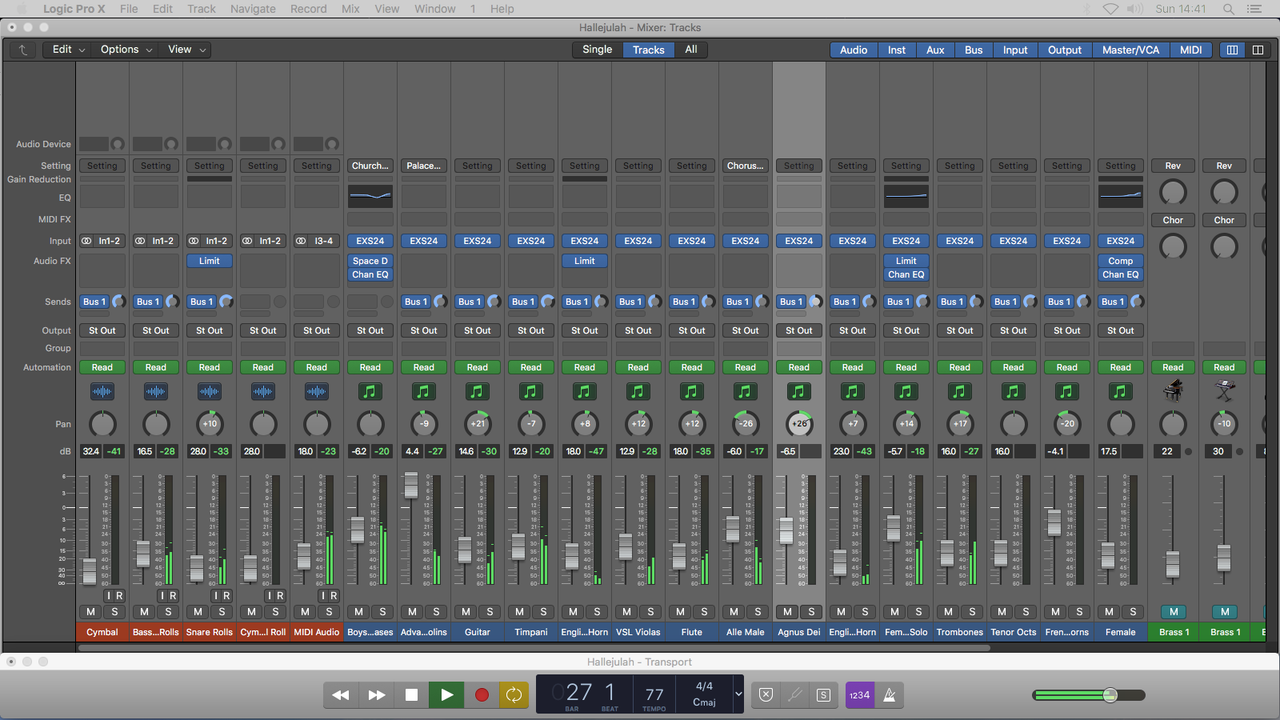Click the Trombones track music note icon
Image resolution: width=1280 pixels, height=720 pixels.
pos(959,392)
